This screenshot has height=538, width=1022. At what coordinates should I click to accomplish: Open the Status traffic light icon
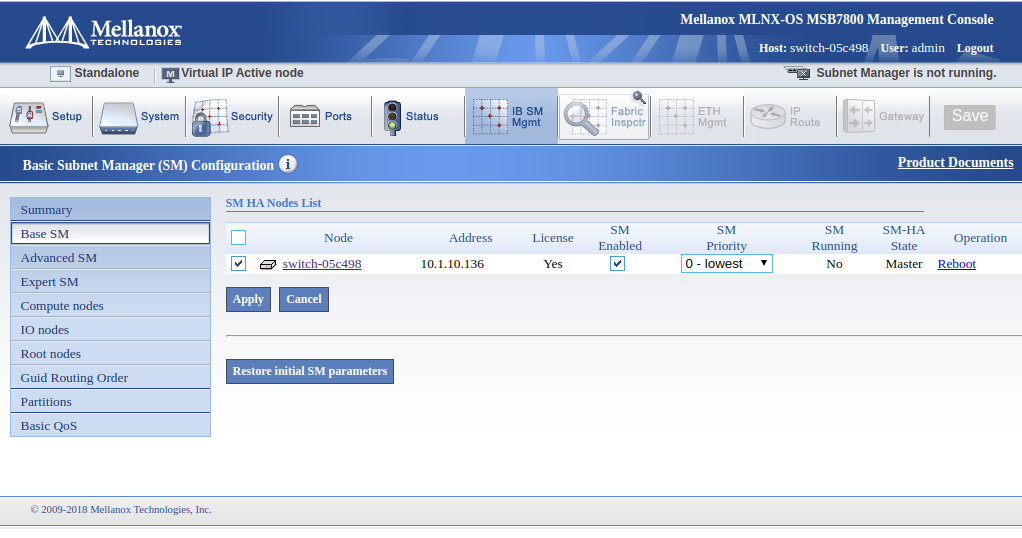point(392,117)
